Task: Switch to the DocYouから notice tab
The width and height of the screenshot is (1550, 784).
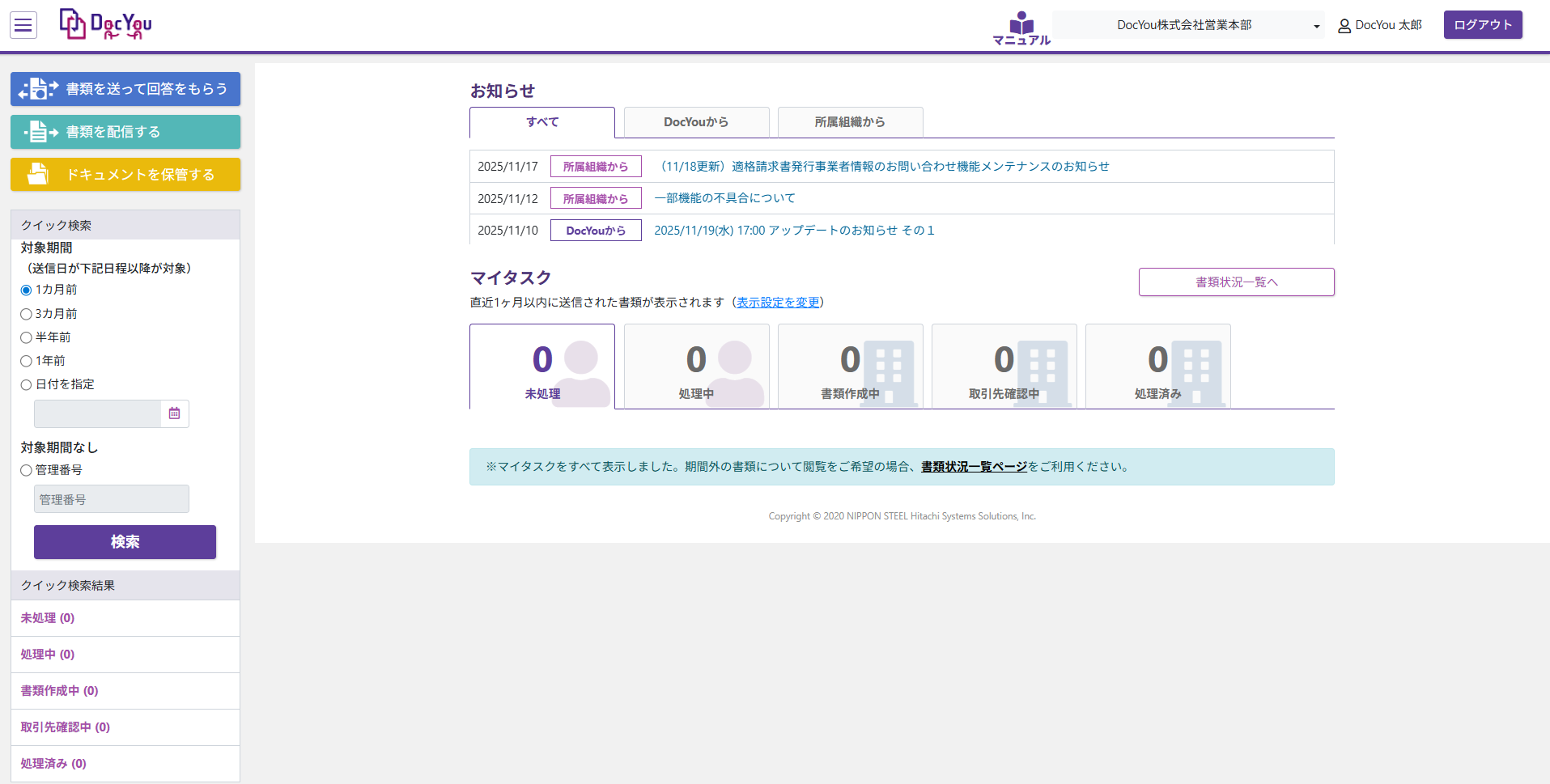Action: (x=696, y=122)
